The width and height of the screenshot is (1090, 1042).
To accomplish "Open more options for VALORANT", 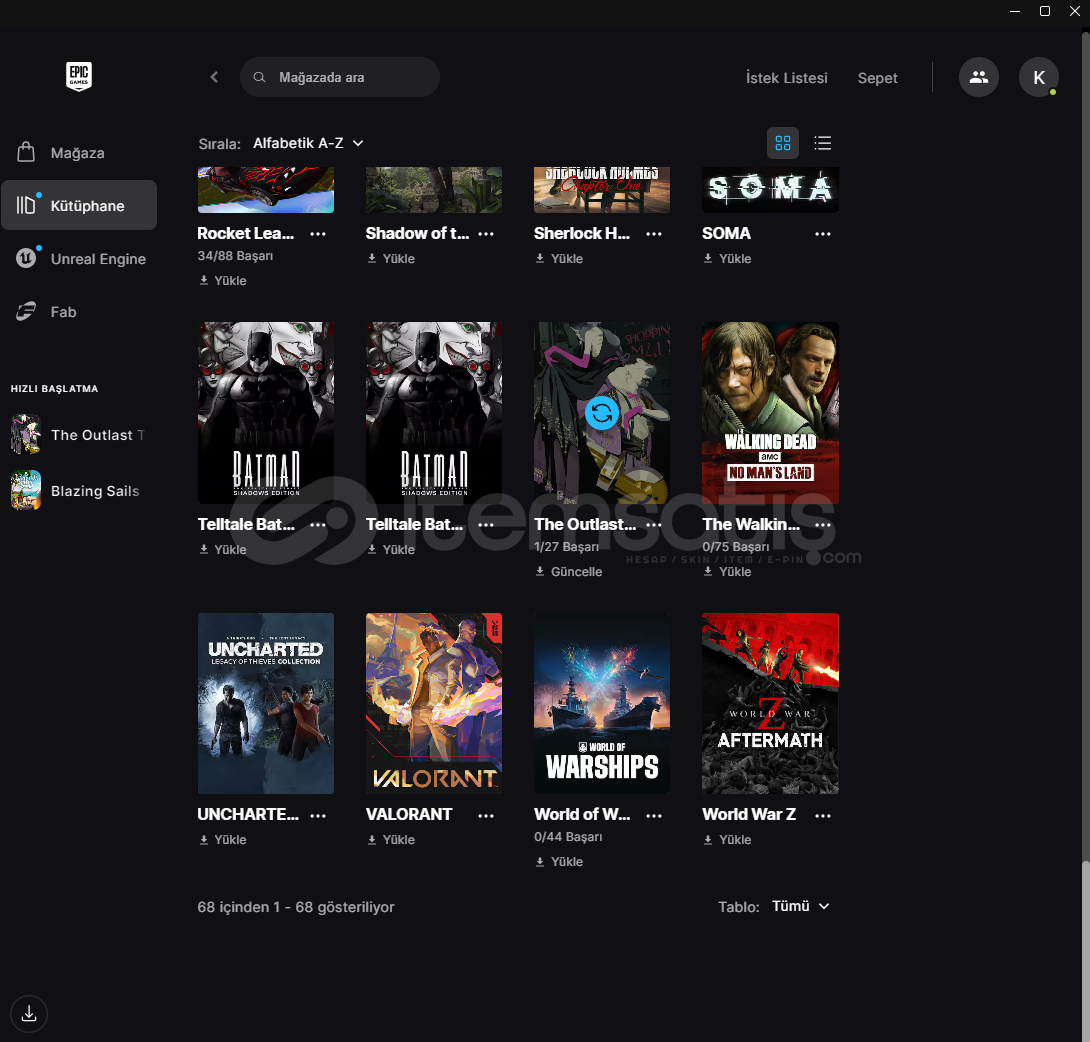I will click(487, 815).
